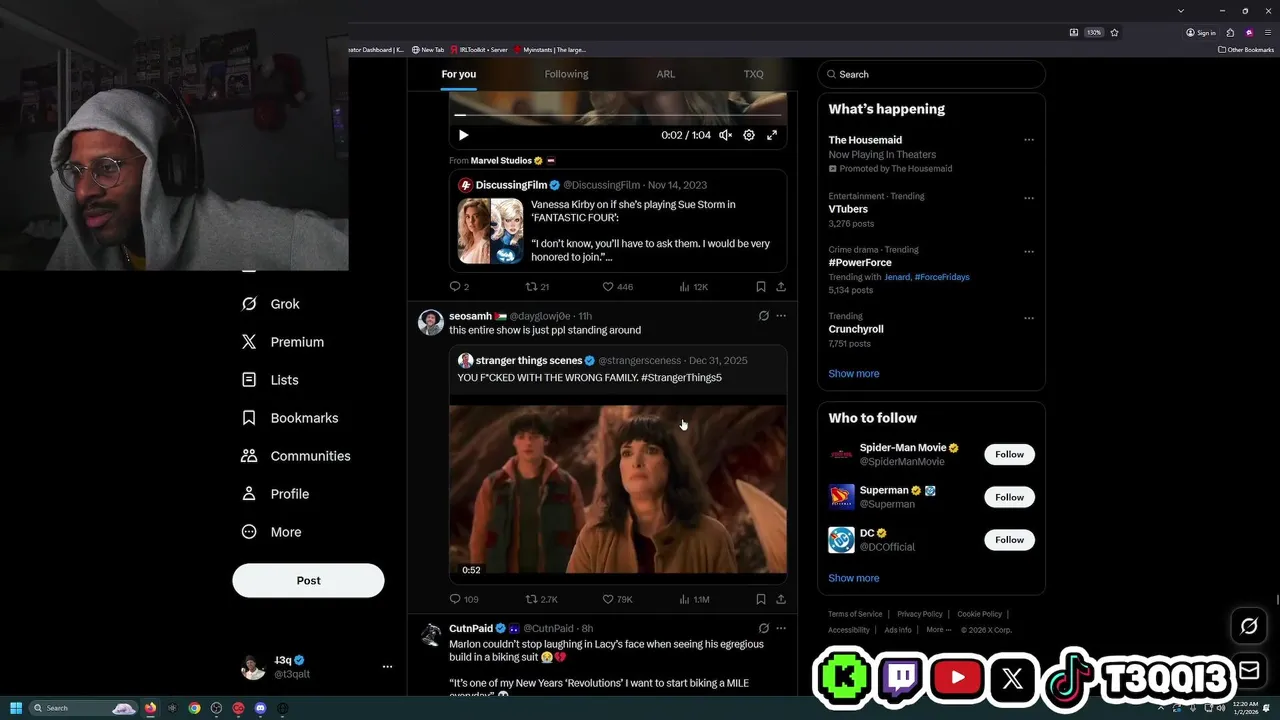Viewport: 1280px width, 720px height.
Task: Enter fullscreen on the video player
Action: (772, 135)
